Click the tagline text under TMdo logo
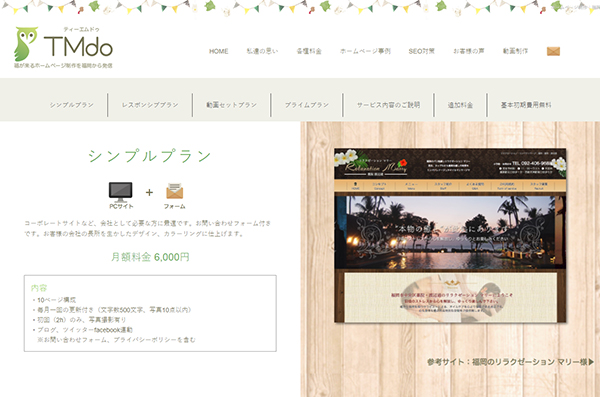Image resolution: width=600 pixels, height=397 pixels. click(x=63, y=66)
